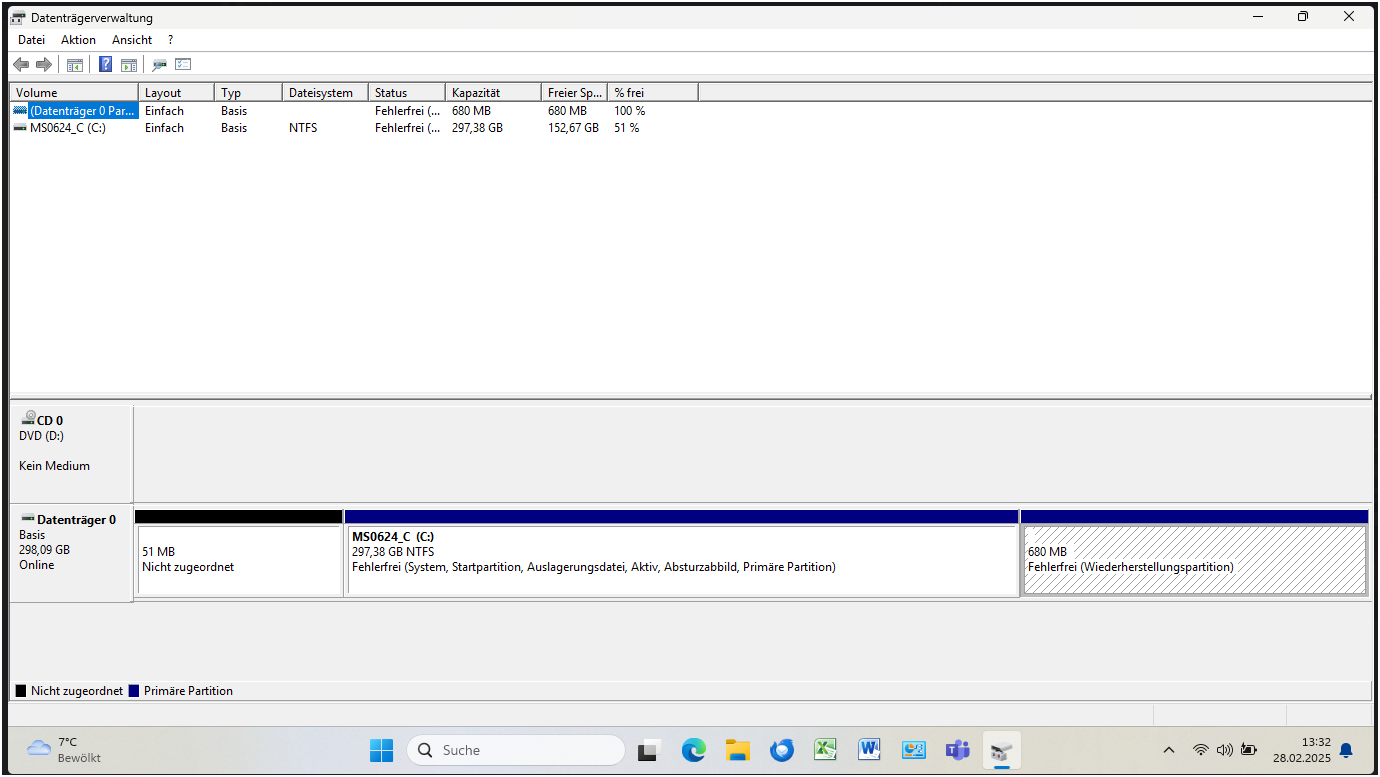
Task: Open the ? help menu
Action: pyautogui.click(x=171, y=40)
